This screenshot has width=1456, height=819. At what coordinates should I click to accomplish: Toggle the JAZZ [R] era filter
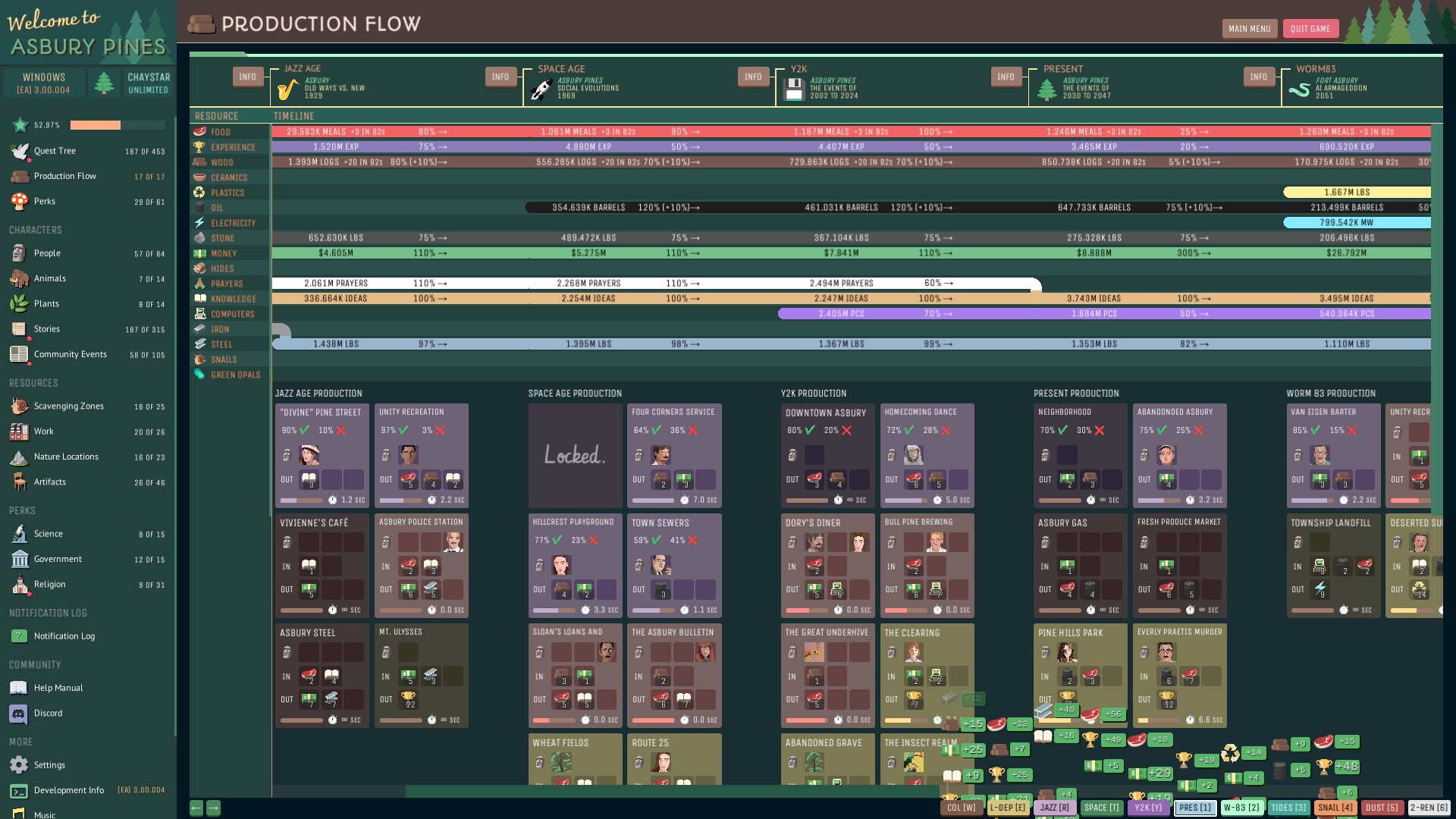(1055, 808)
